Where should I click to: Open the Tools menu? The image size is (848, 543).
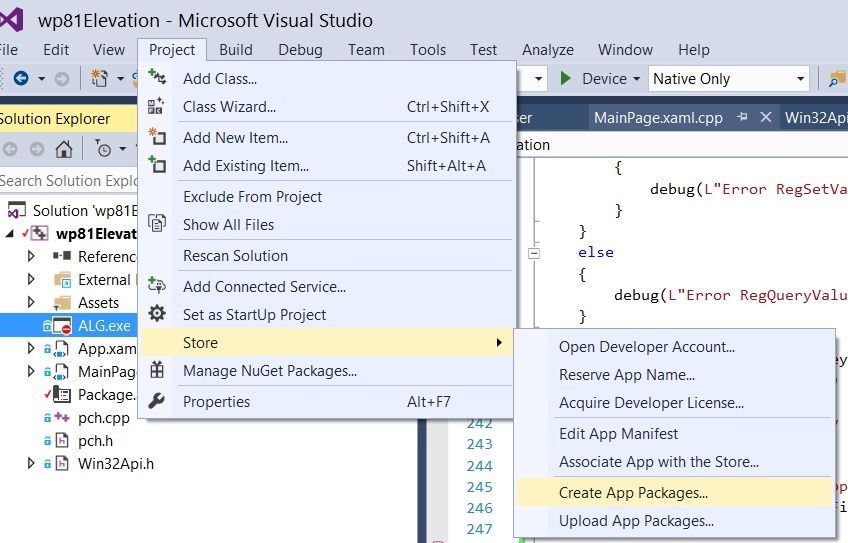tap(428, 50)
